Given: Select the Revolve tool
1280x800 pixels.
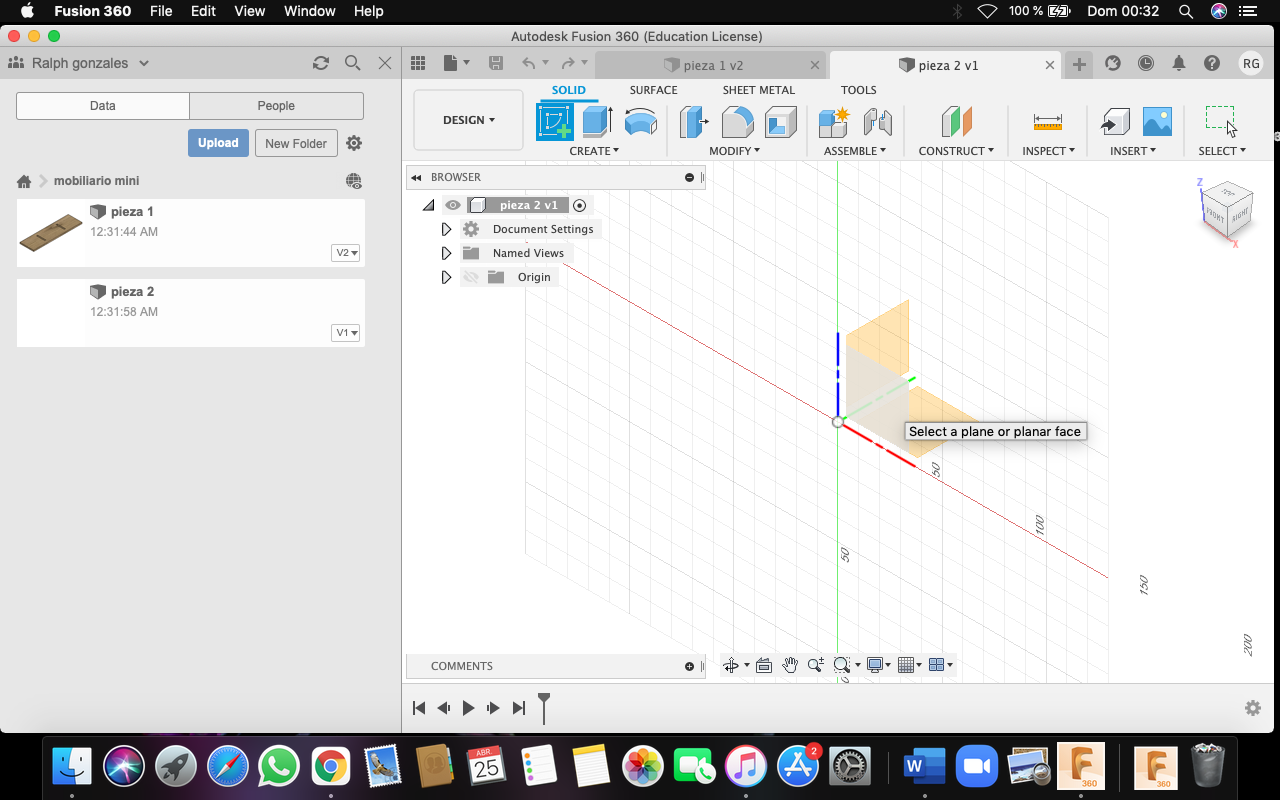Looking at the screenshot, I should (640, 122).
